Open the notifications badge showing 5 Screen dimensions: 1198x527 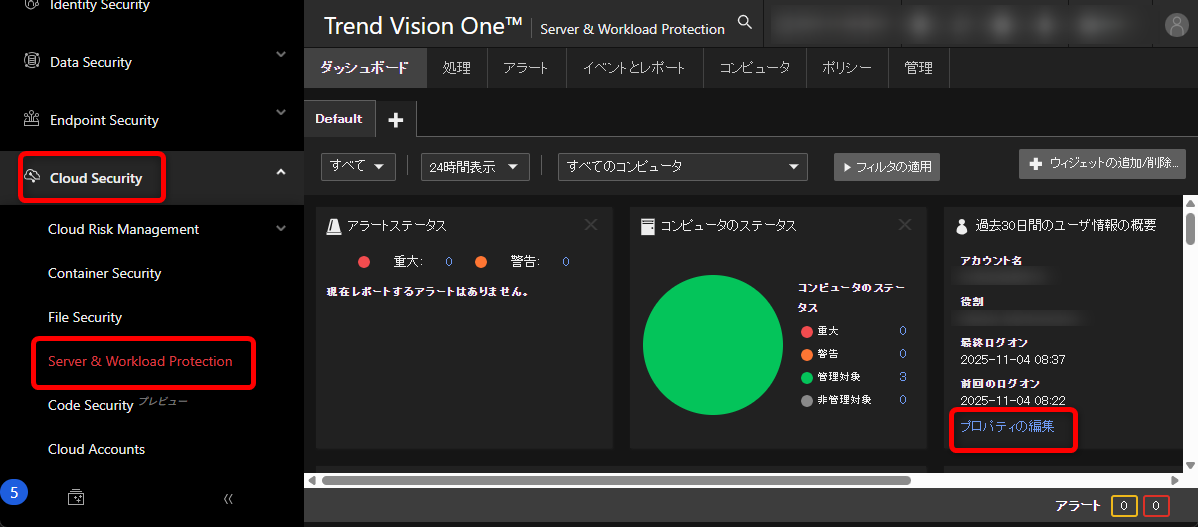tap(14, 493)
